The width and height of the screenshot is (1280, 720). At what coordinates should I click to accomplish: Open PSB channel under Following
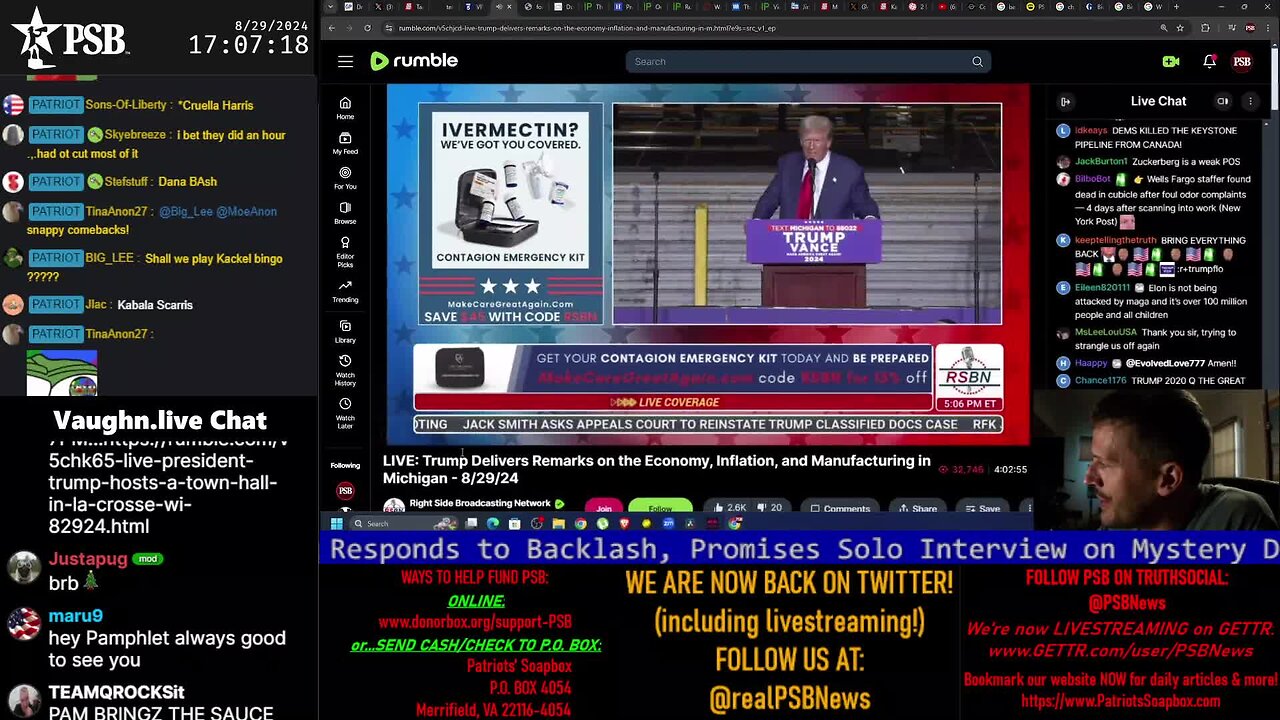pos(345,491)
